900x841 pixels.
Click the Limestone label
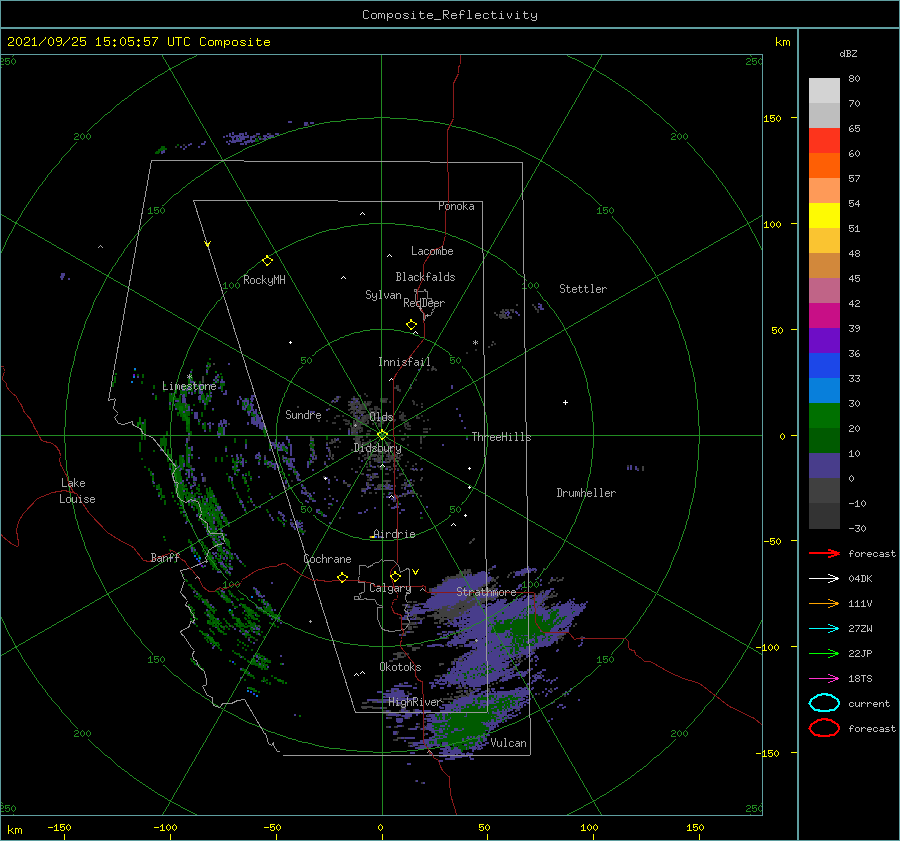(x=189, y=386)
